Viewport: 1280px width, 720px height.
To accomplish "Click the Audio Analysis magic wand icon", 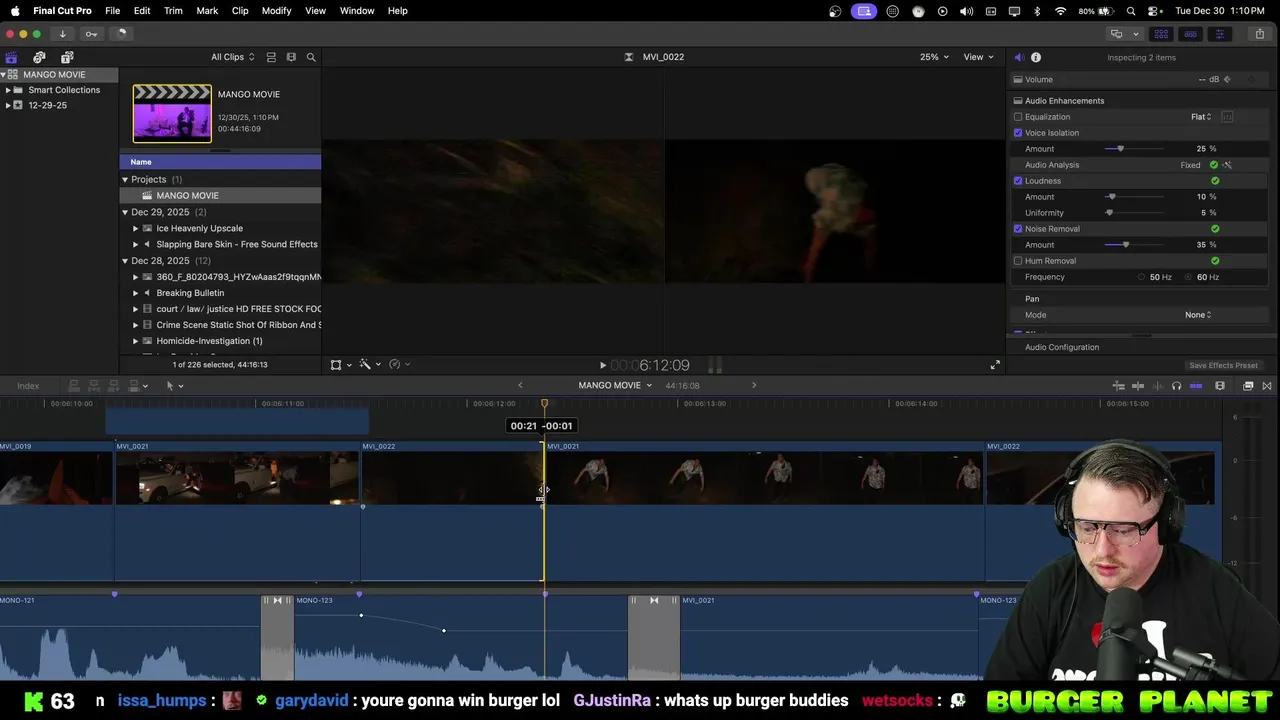I will 1227,165.
